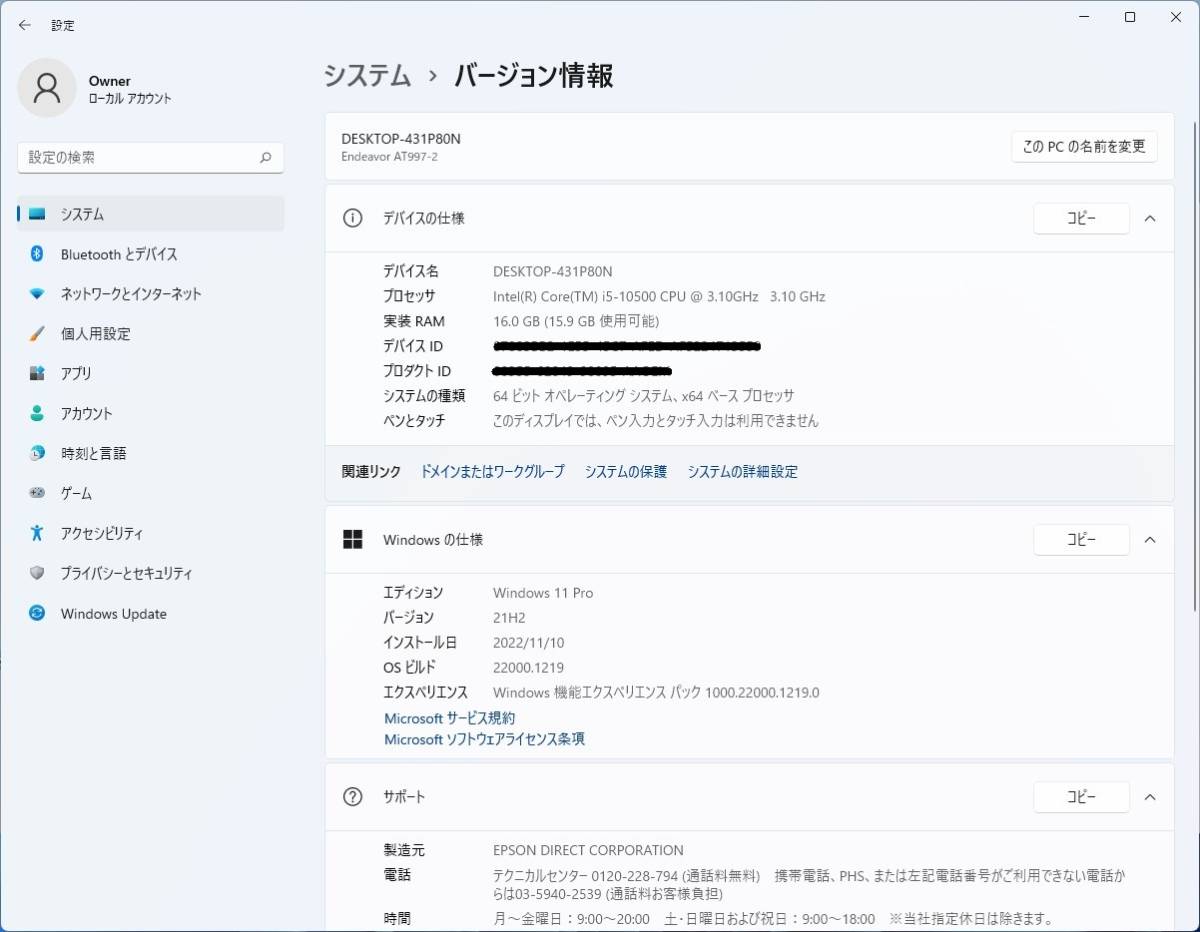Go to 個人用設定 settings page

pyautogui.click(x=151, y=334)
